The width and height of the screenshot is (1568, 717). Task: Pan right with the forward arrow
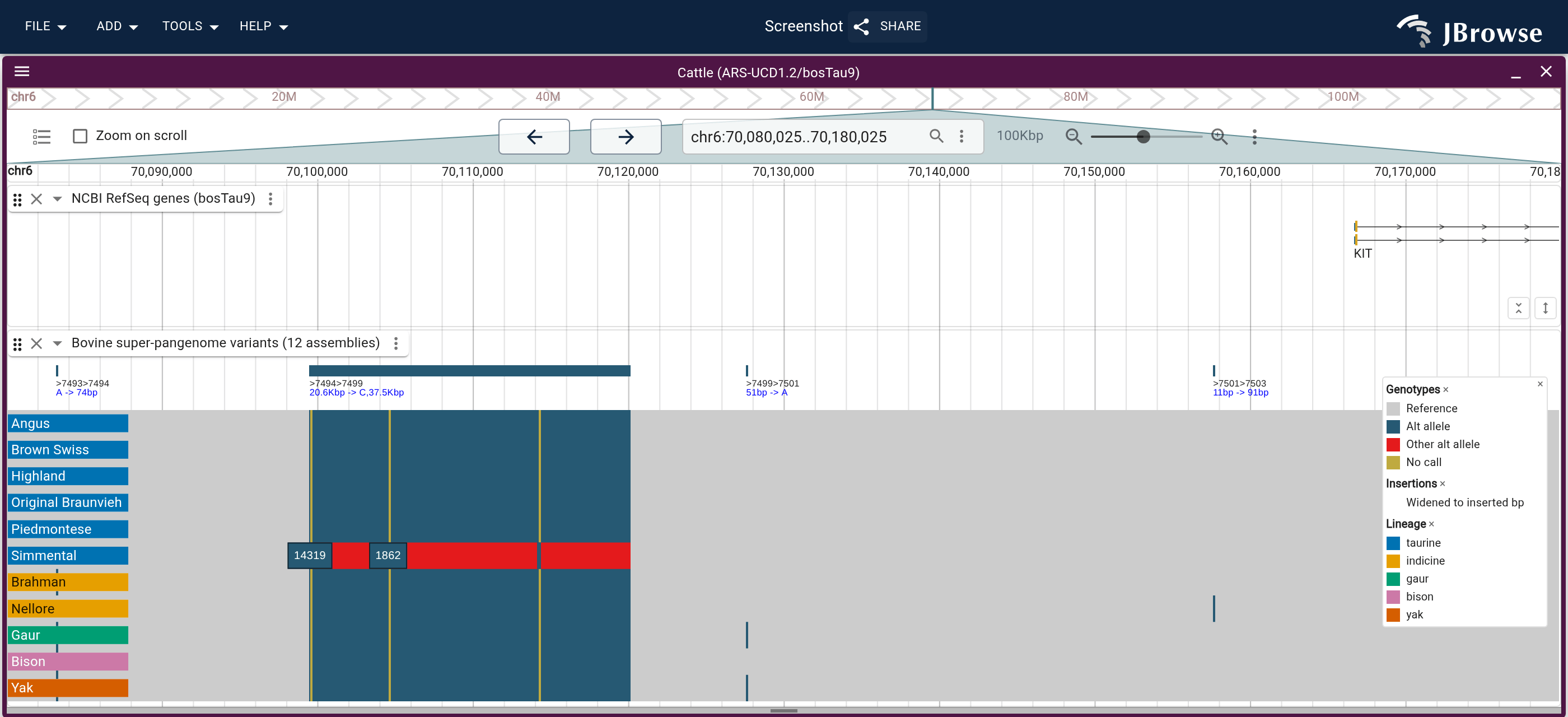click(625, 136)
